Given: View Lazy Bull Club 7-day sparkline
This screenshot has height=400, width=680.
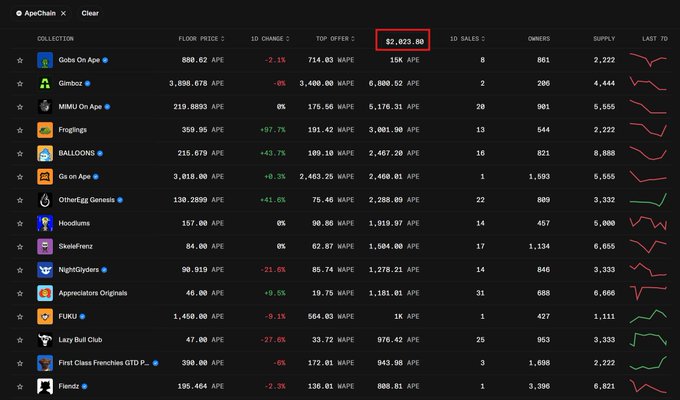Looking at the screenshot, I should click(648, 339).
